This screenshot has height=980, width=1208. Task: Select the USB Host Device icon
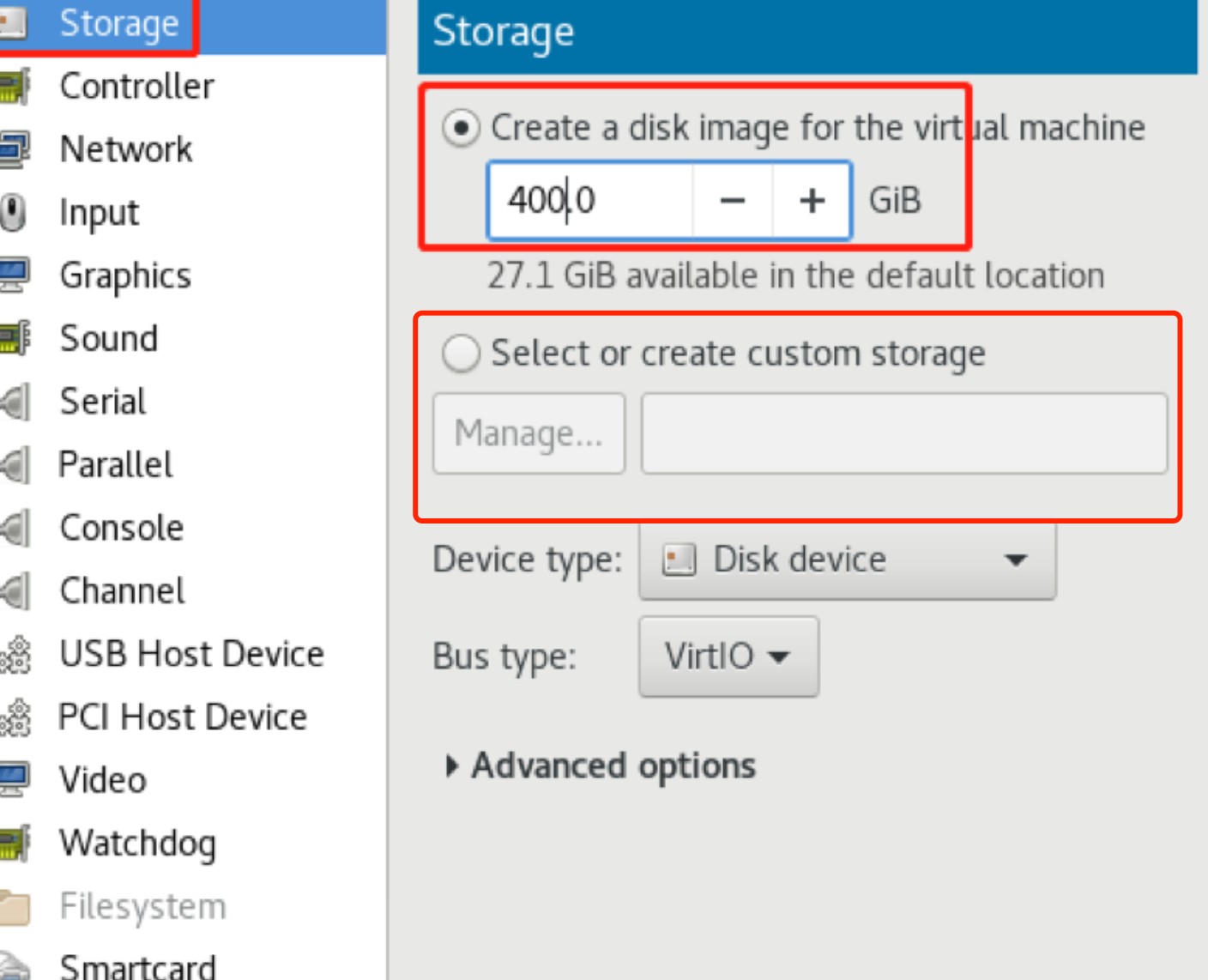15,654
